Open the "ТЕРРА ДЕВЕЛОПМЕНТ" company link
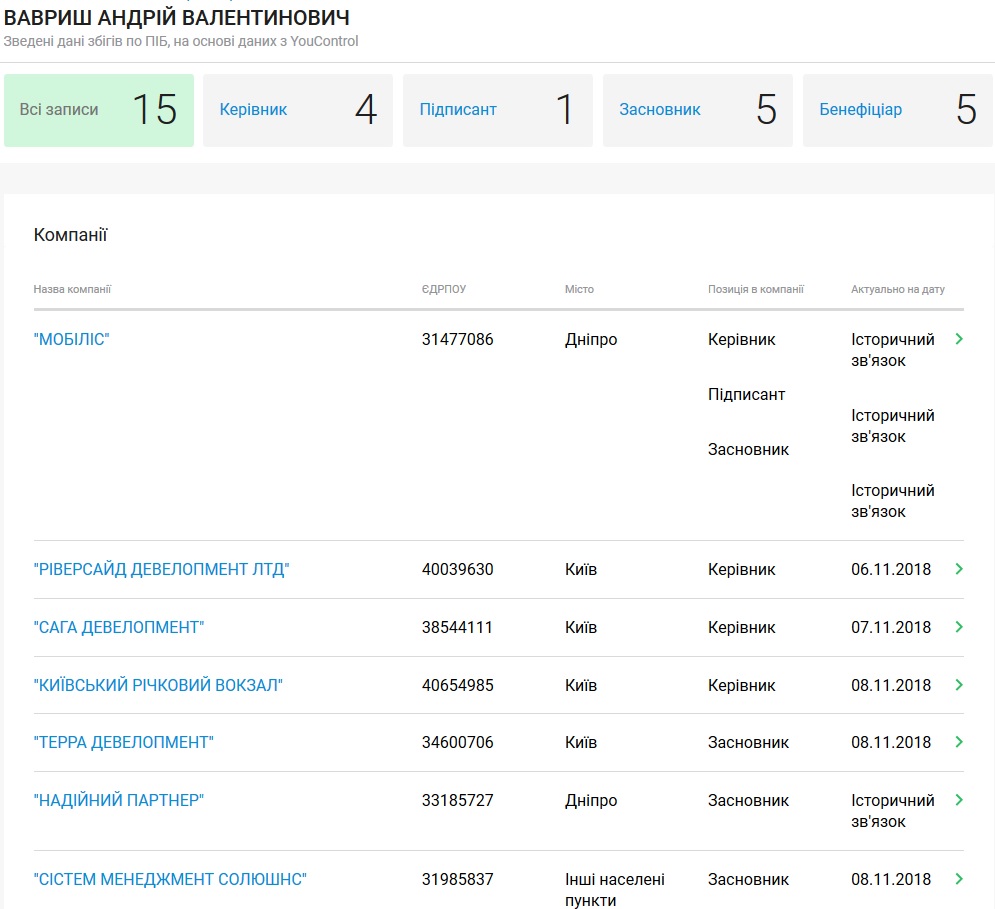995x909 pixels. (124, 743)
